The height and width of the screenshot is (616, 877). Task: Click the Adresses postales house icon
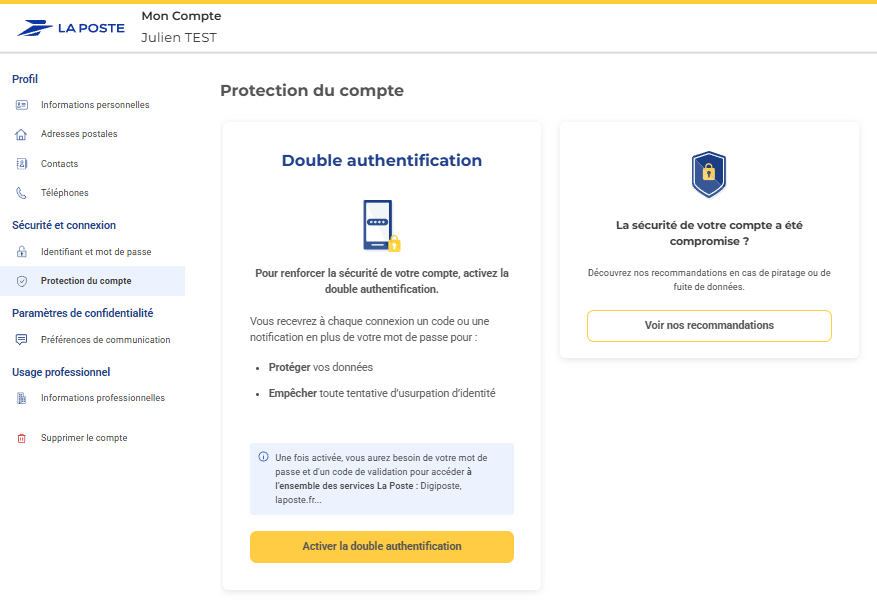[22, 134]
